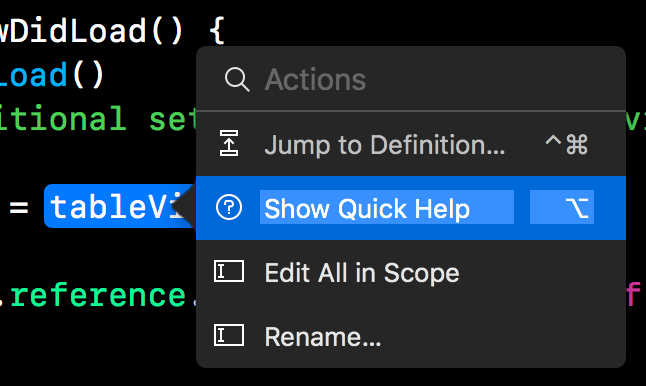
Task: Click the equals sign before tableVi
Action: (19, 207)
